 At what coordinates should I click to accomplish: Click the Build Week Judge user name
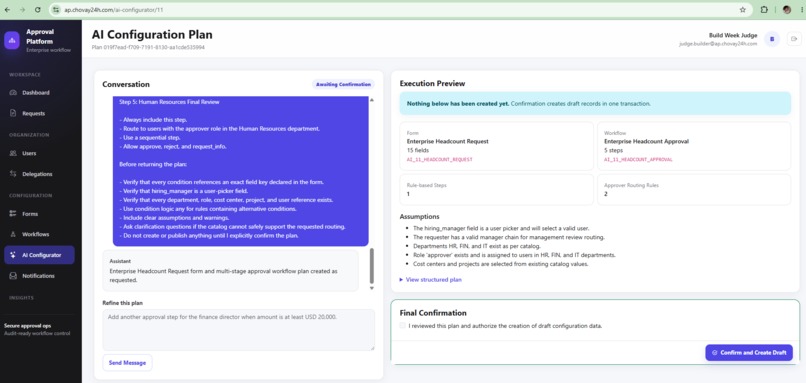coord(732,35)
